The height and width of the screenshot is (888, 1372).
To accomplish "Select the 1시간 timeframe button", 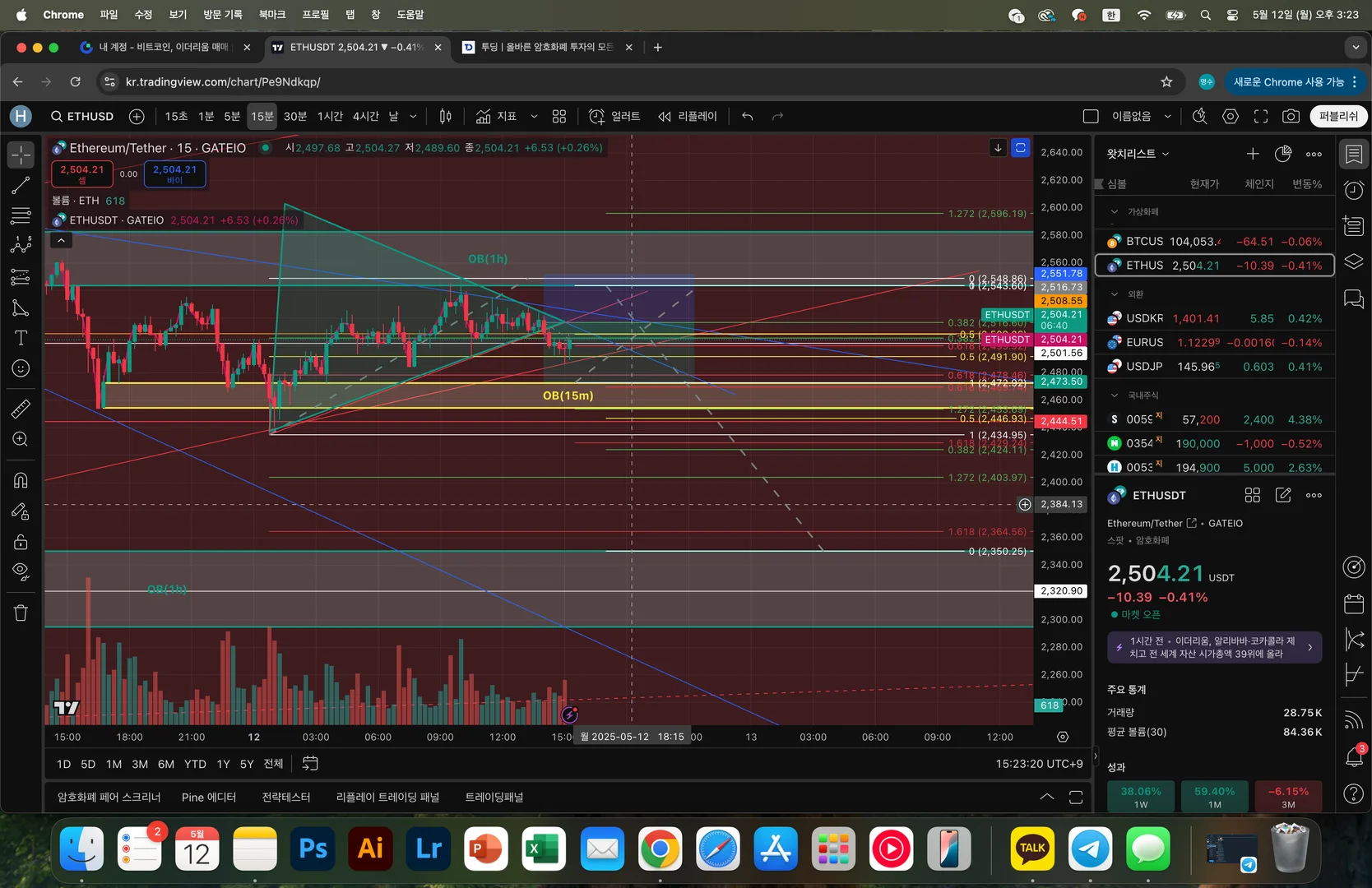I will click(x=330, y=117).
